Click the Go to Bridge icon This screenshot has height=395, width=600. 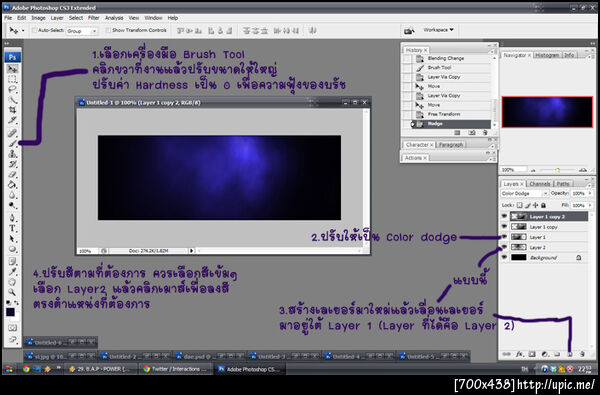409,31
